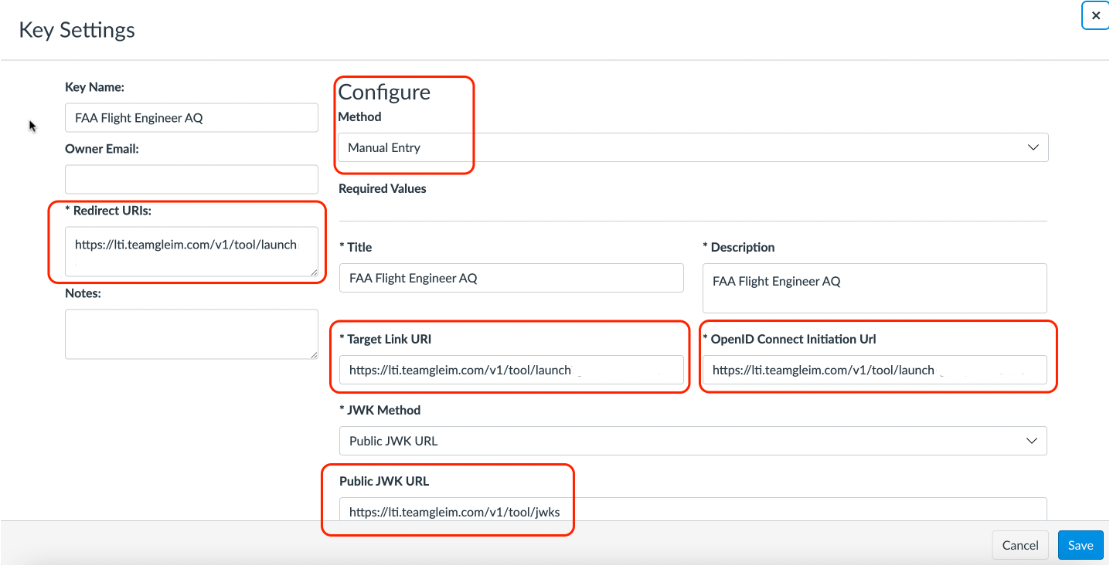Click the Owner Email label
The image size is (1109, 565).
click(x=102, y=149)
